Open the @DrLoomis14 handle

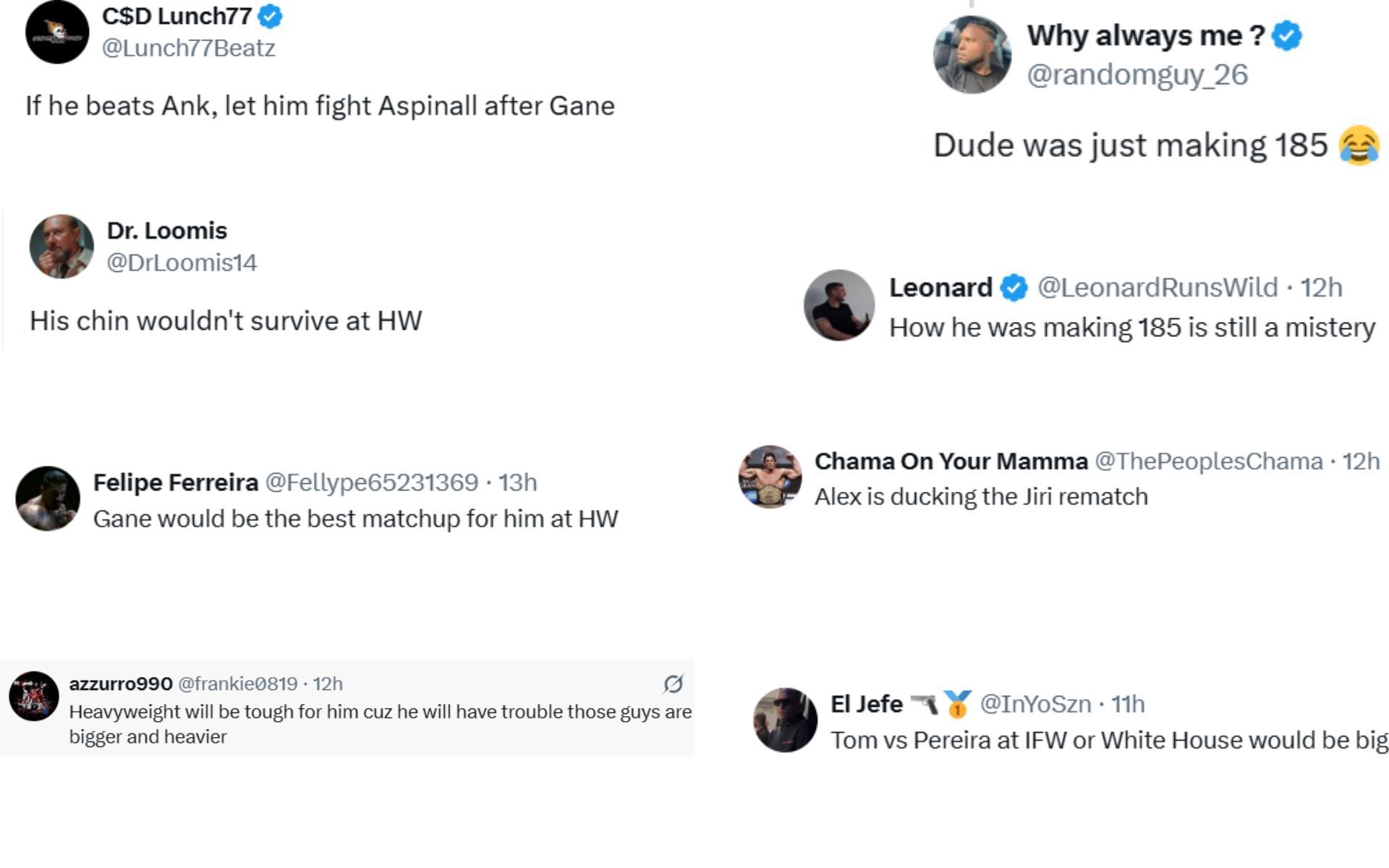[182, 263]
